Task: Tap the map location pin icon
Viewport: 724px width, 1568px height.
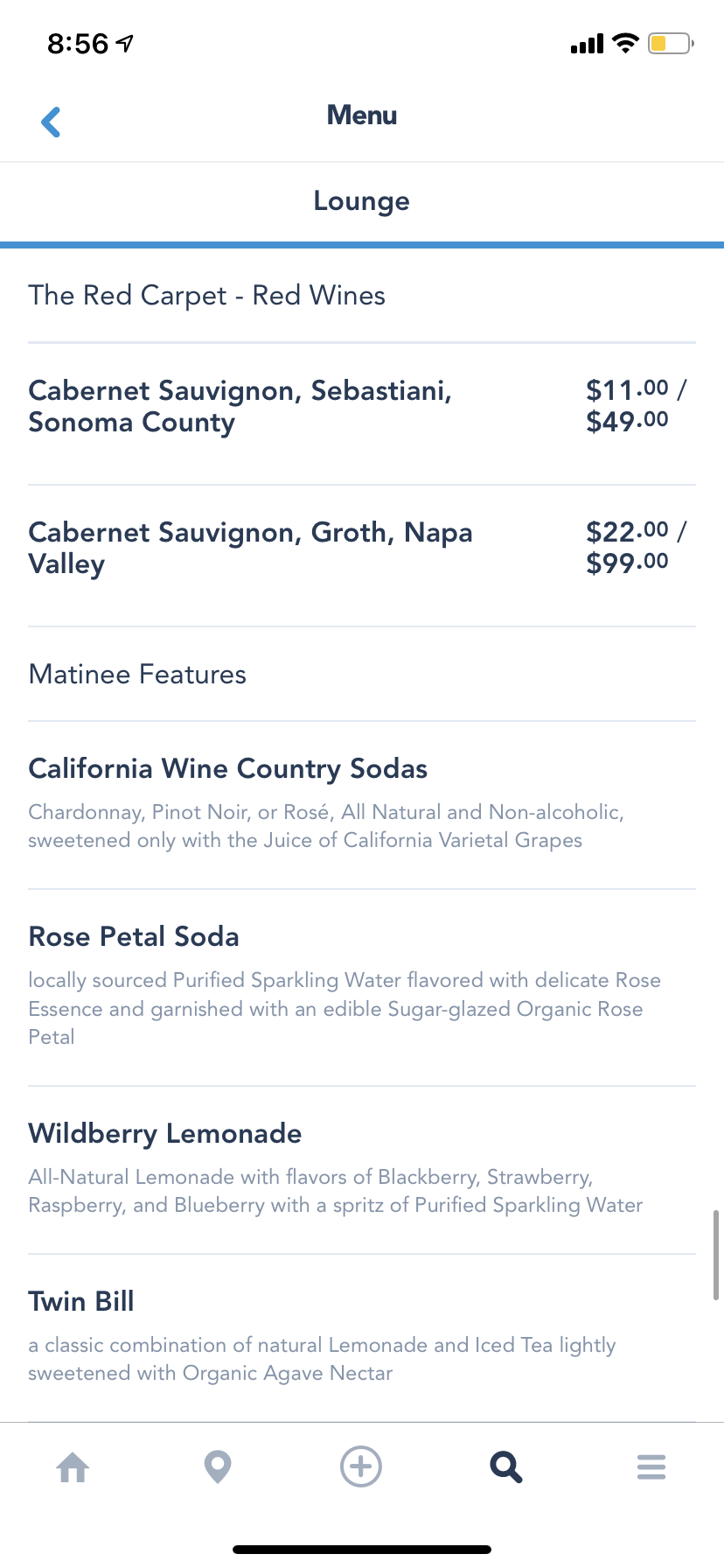Action: 217,1466
